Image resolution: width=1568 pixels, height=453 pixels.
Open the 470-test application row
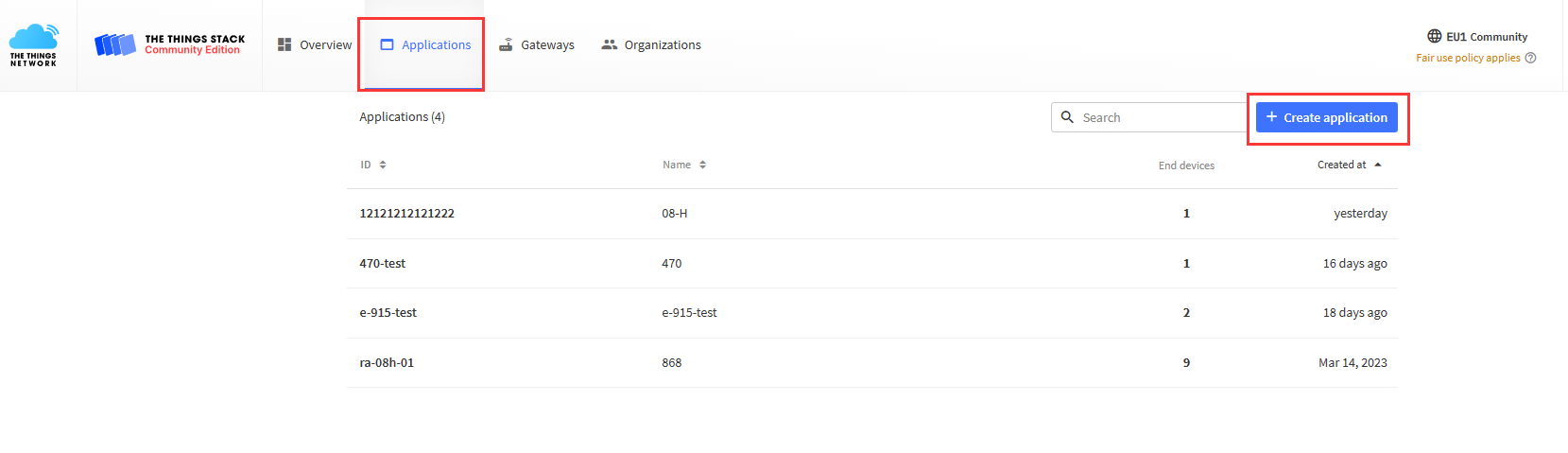[x=382, y=264]
